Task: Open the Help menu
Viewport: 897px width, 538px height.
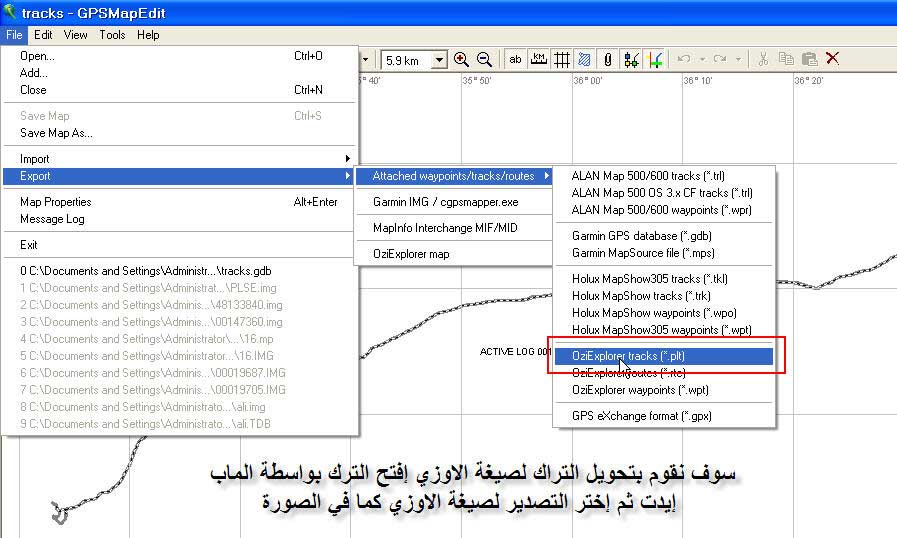Action: click(x=148, y=35)
